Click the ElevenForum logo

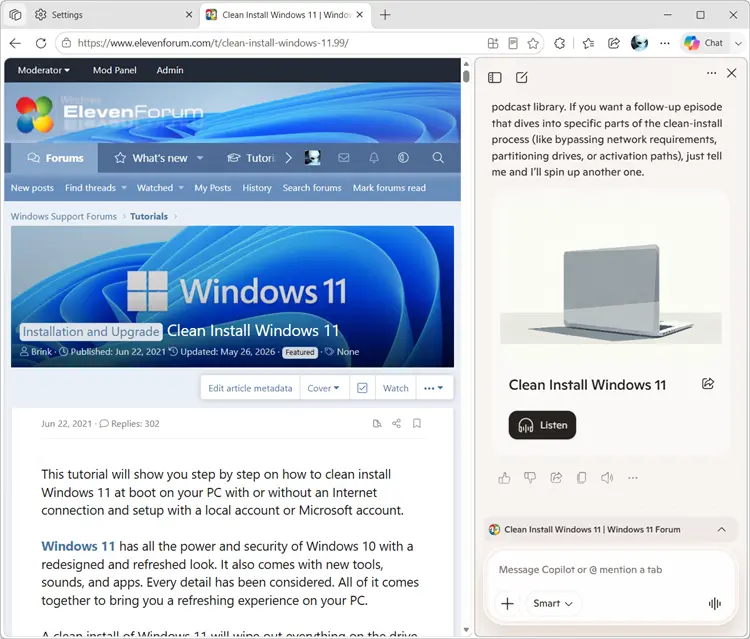coord(109,114)
